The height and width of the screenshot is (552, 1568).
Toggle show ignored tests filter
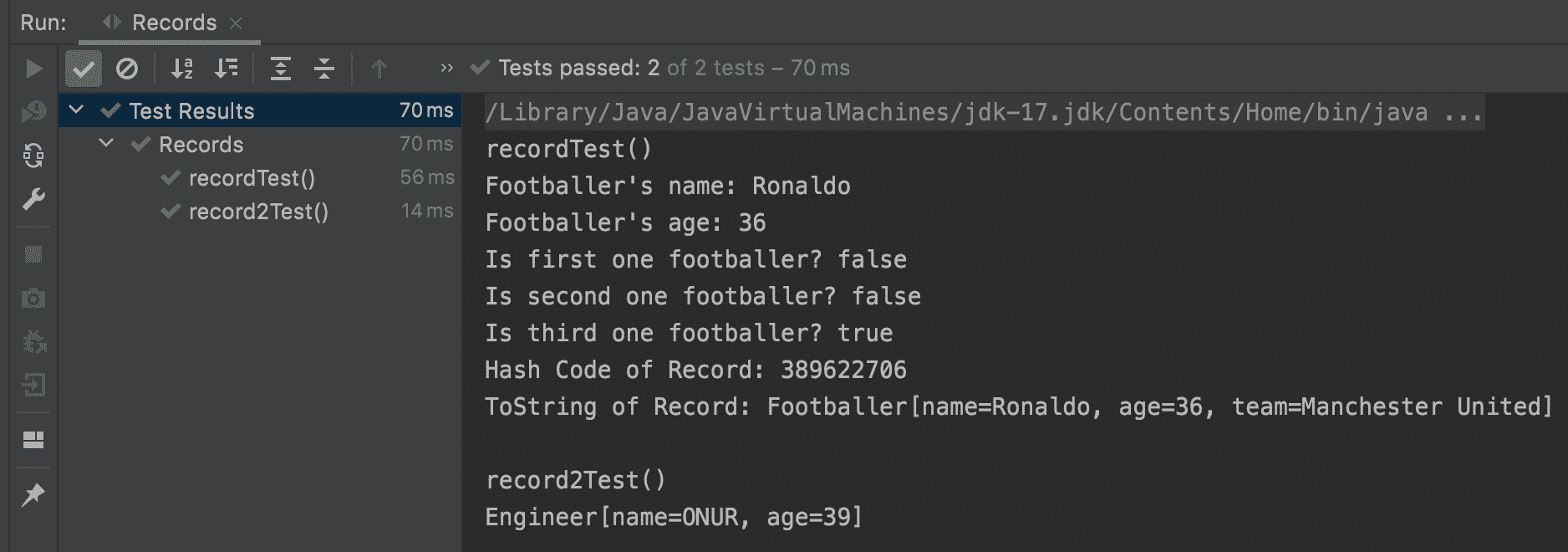point(127,69)
